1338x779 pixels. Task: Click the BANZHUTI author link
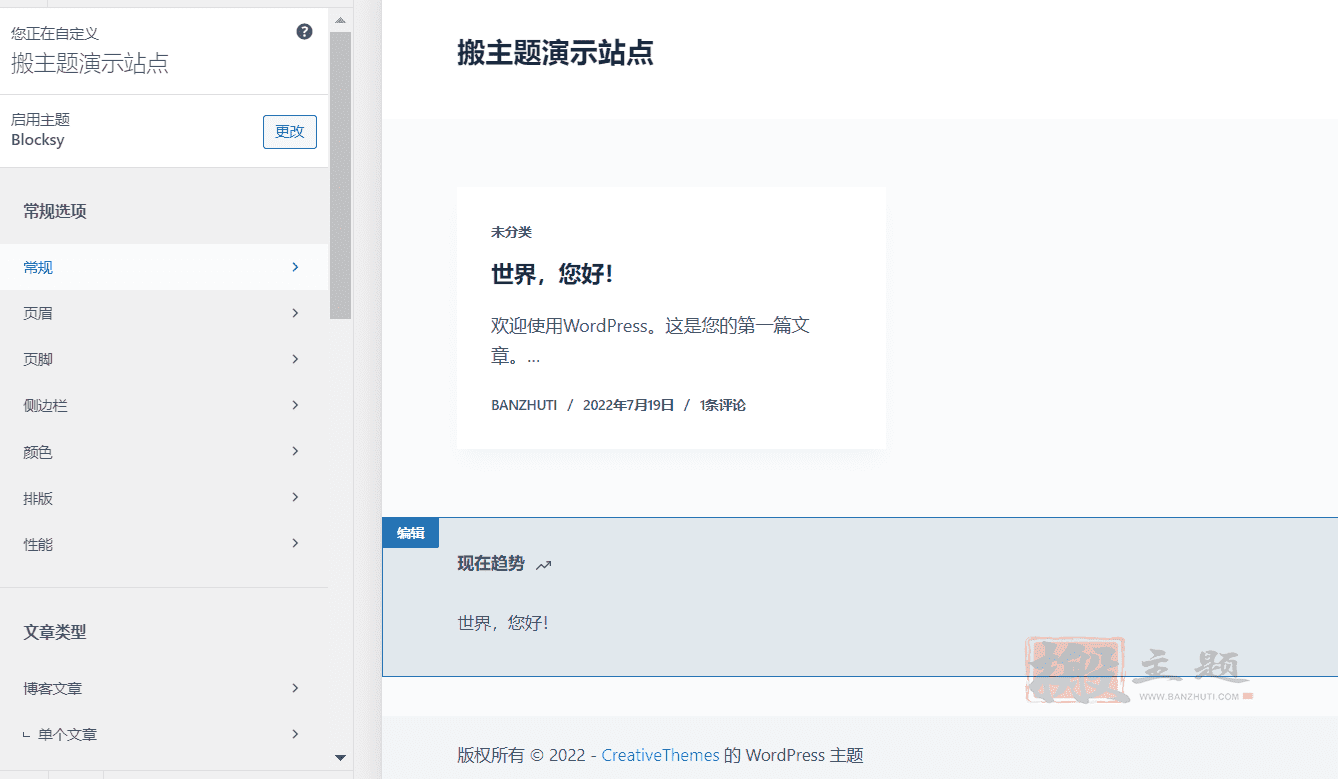pyautogui.click(x=524, y=405)
